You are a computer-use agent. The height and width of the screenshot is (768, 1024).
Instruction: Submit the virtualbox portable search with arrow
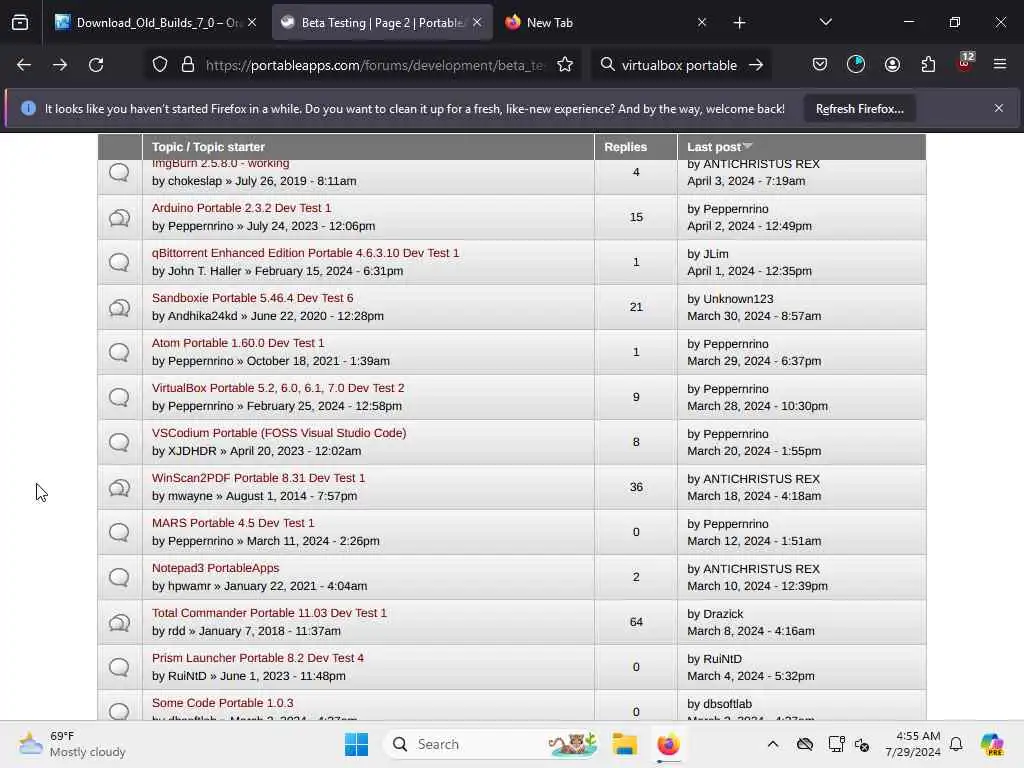pos(756,65)
